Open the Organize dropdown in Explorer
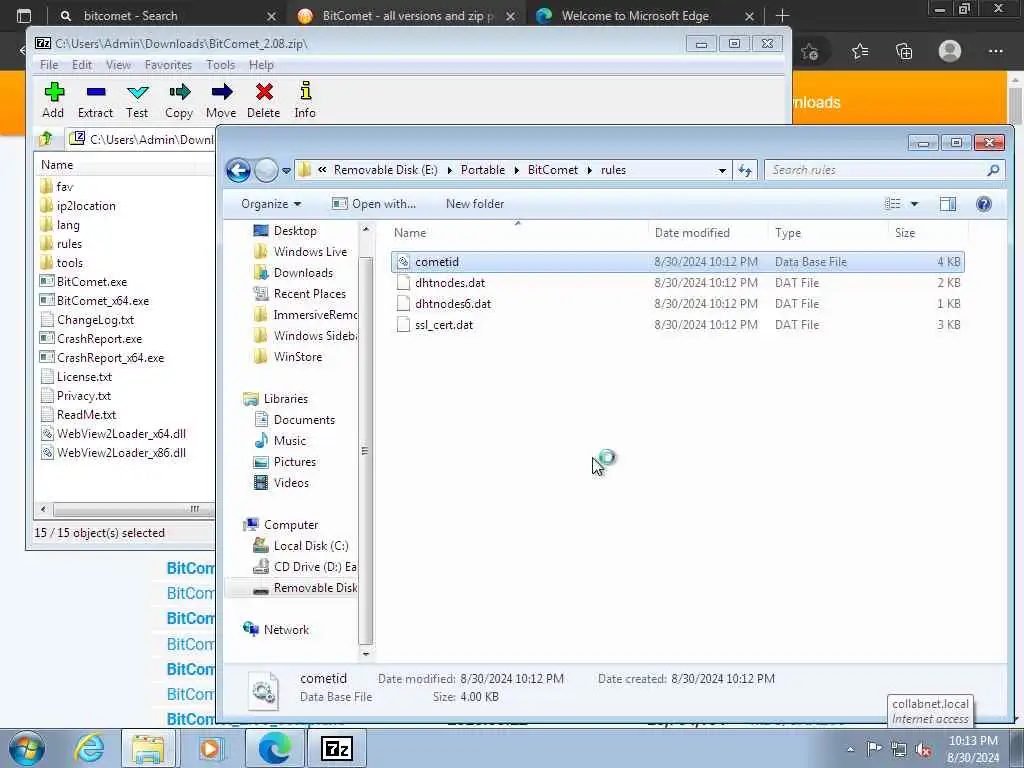Image resolution: width=1024 pixels, height=768 pixels. pos(271,204)
